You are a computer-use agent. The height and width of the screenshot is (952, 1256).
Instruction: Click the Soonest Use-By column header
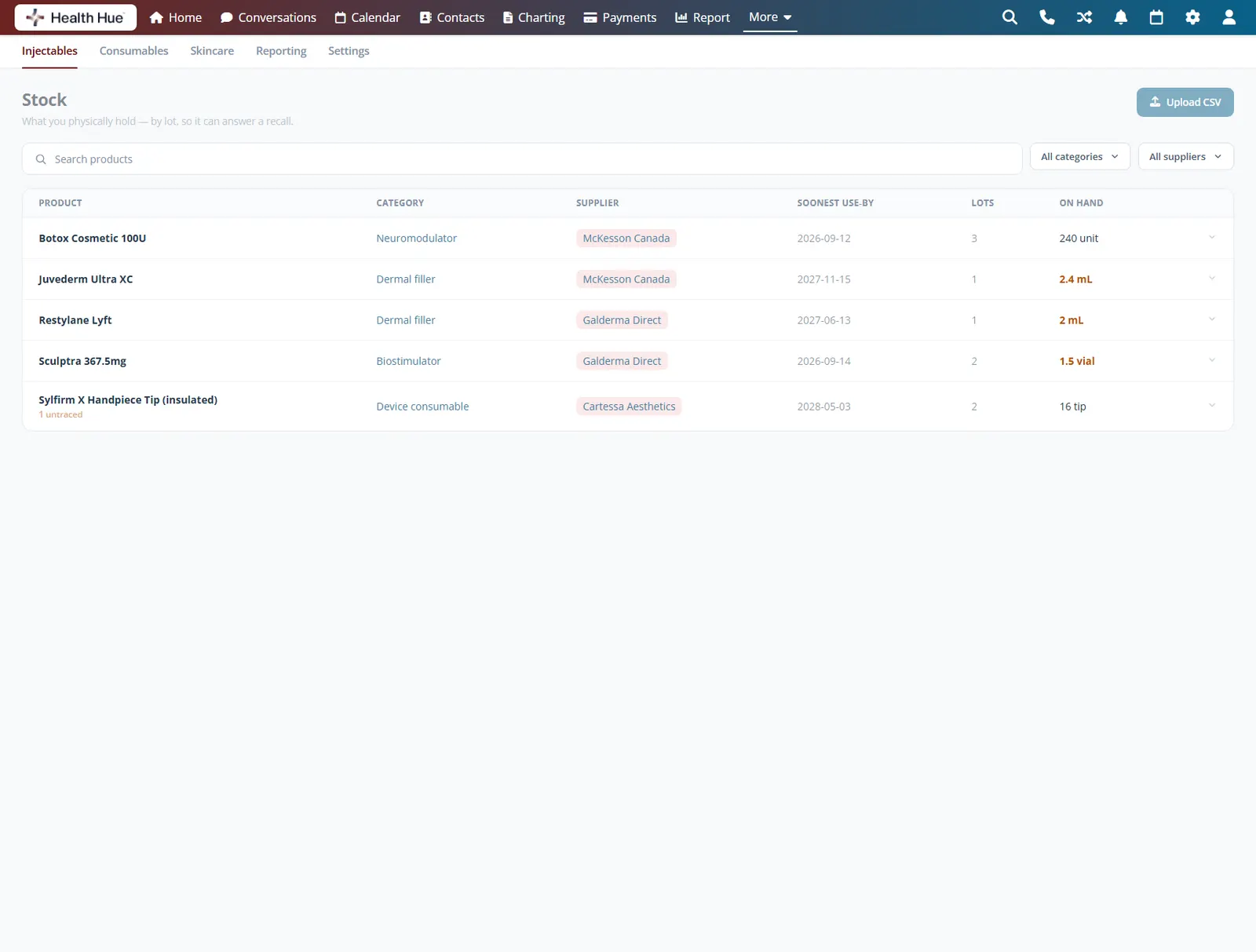pyautogui.click(x=835, y=202)
